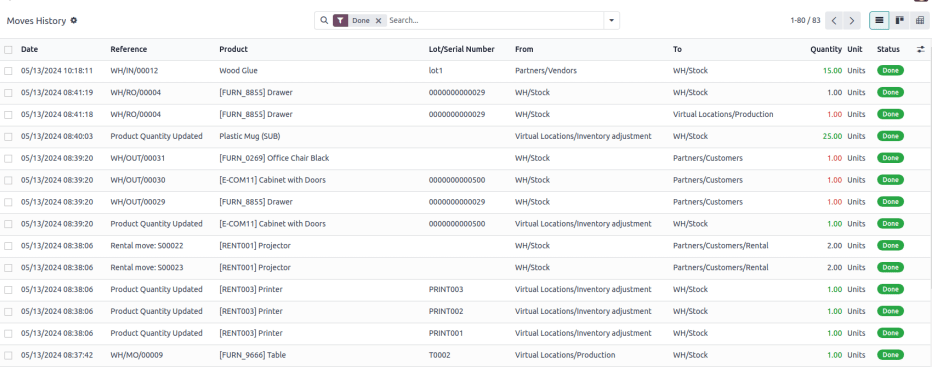932x367 pixels.
Task: Tick the select-all checkbox in header
Action: (x=8, y=49)
